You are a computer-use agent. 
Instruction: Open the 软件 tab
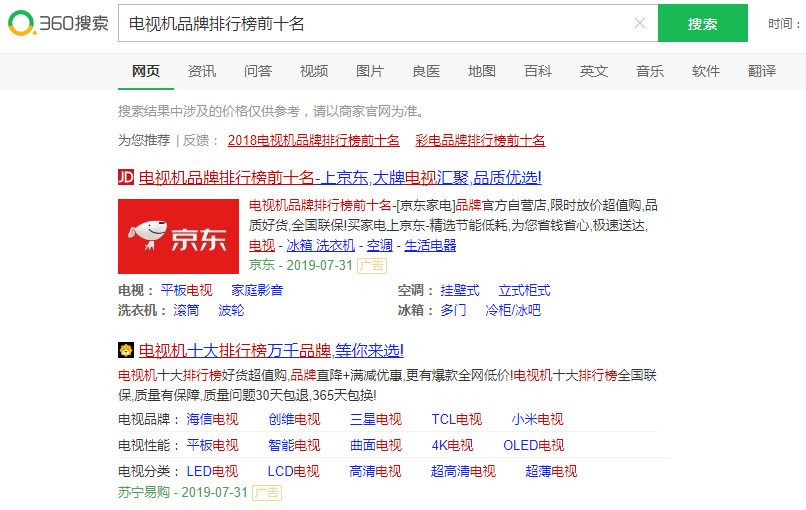click(x=706, y=71)
